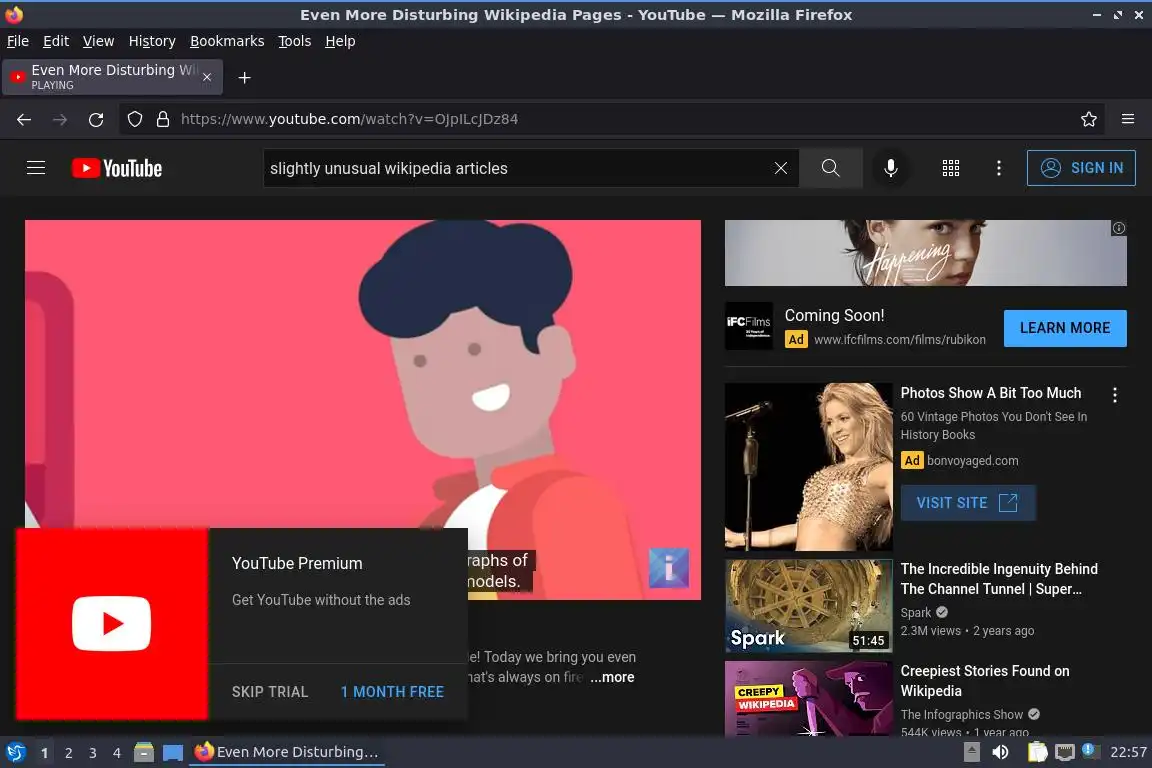The height and width of the screenshot is (768, 1152).
Task: Reload the page
Action: point(96,119)
